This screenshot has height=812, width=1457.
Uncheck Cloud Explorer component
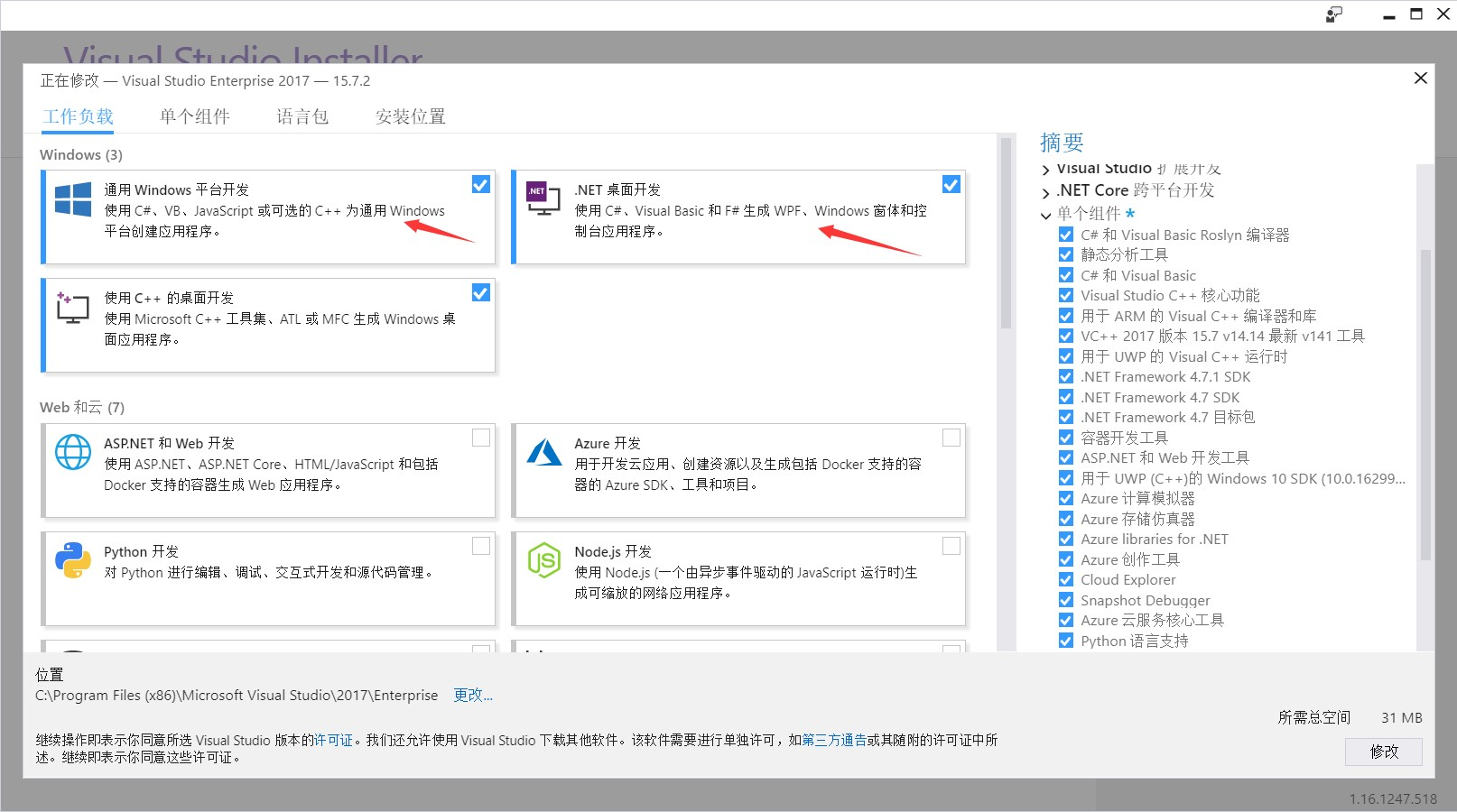tap(1066, 579)
